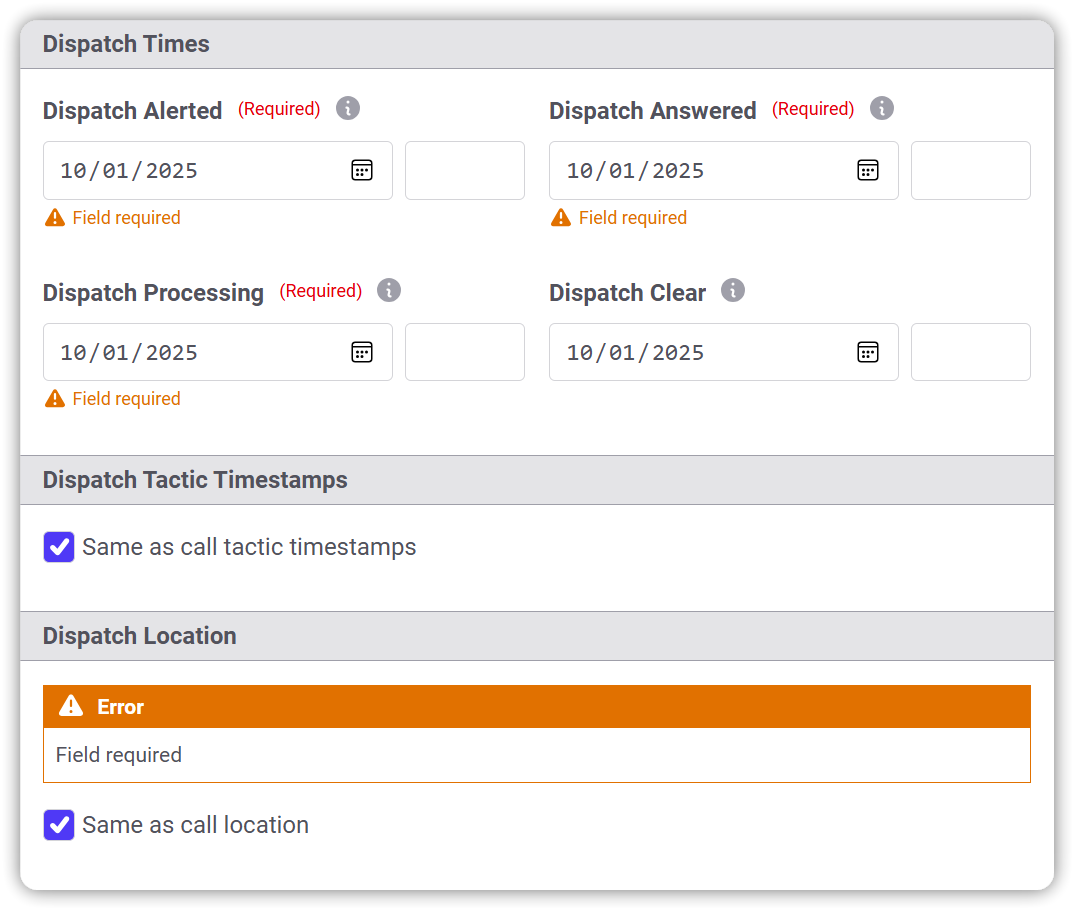Open calendar picker for Dispatch Clear date
This screenshot has width=1074, height=910.
tap(868, 352)
